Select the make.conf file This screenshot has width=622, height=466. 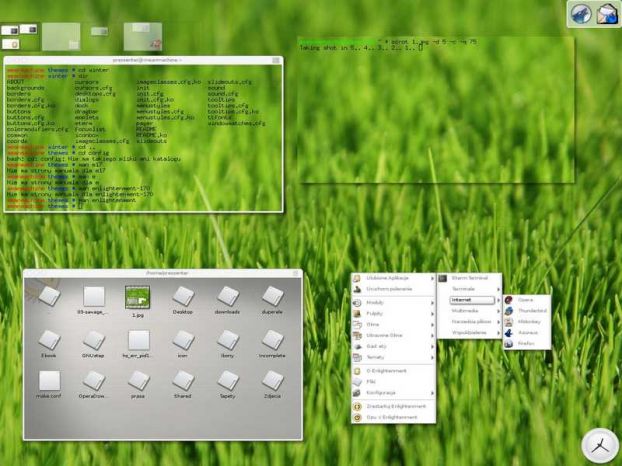point(49,384)
